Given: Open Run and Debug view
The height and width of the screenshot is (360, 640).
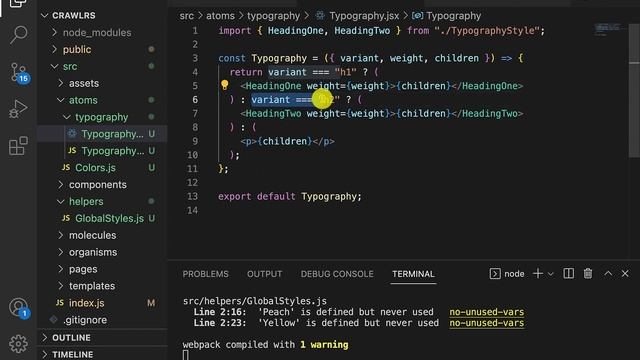Looking at the screenshot, I should (18, 109).
